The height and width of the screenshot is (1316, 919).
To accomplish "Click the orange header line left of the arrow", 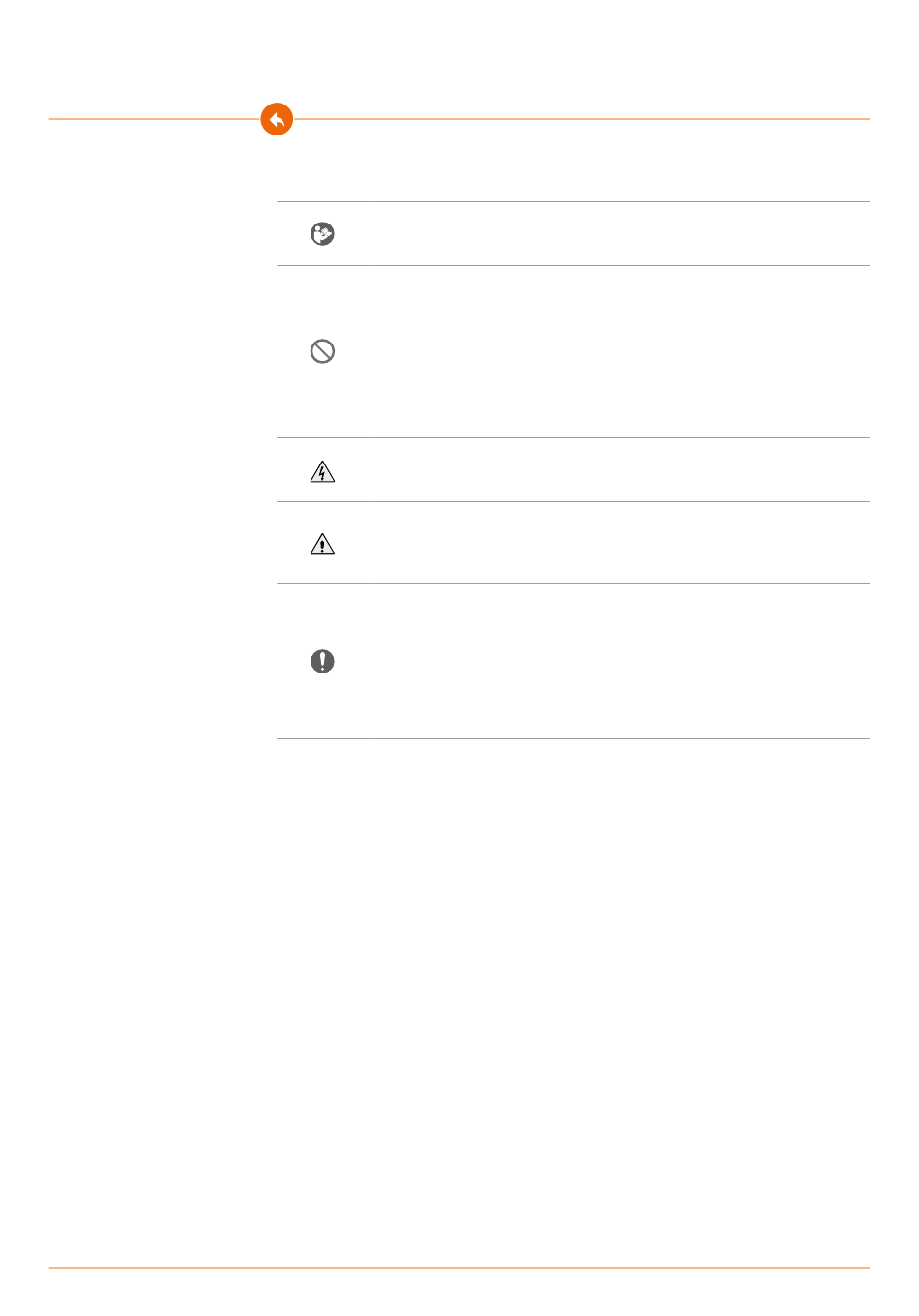I will (155, 119).
